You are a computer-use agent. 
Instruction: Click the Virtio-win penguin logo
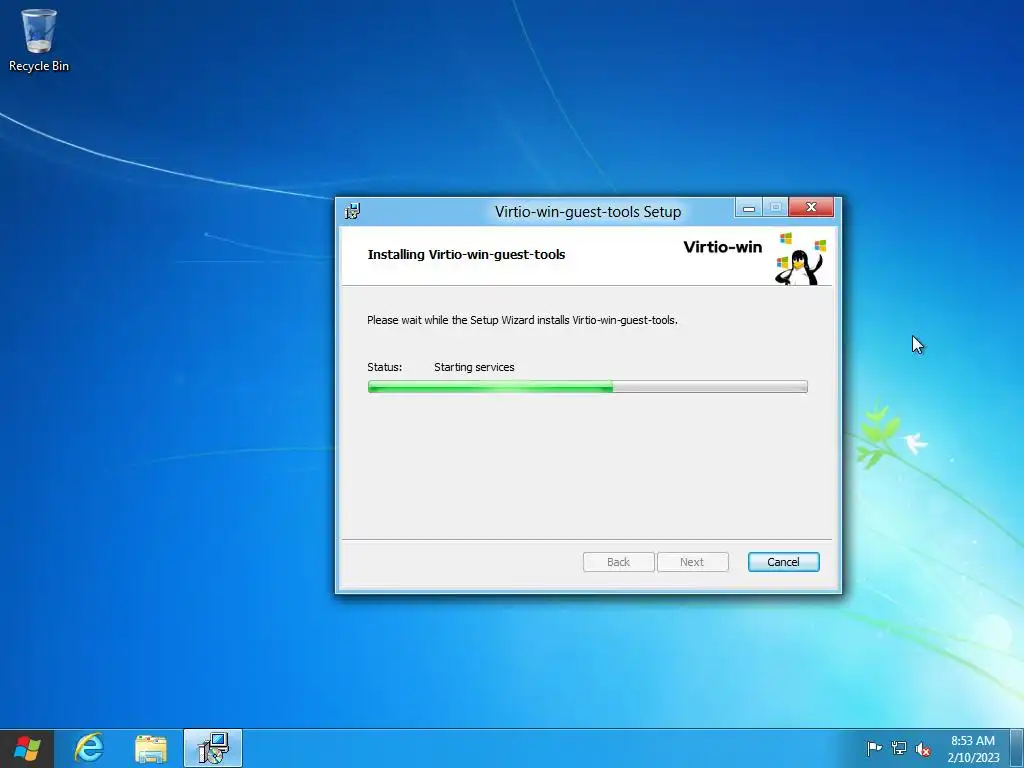[801, 259]
